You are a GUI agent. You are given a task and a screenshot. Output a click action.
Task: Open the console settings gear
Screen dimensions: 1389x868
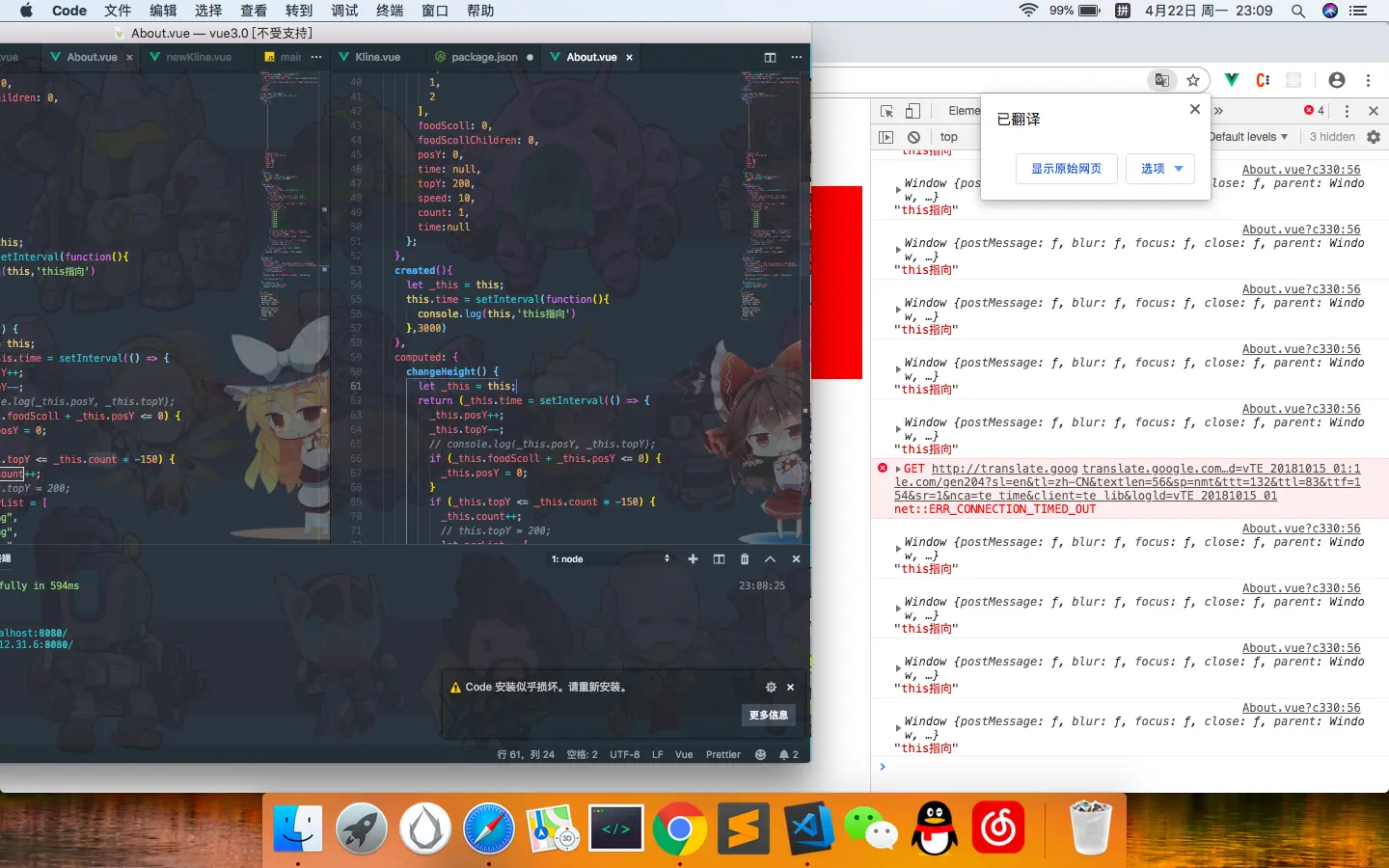[x=1374, y=137]
